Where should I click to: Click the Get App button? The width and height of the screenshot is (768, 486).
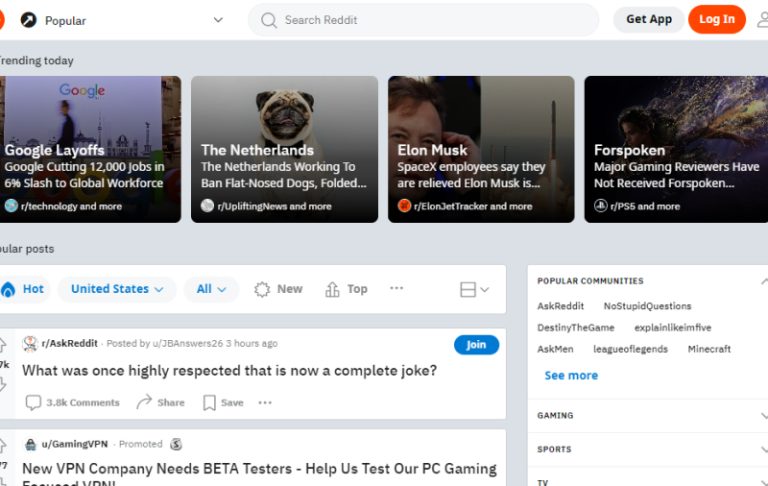(648, 20)
